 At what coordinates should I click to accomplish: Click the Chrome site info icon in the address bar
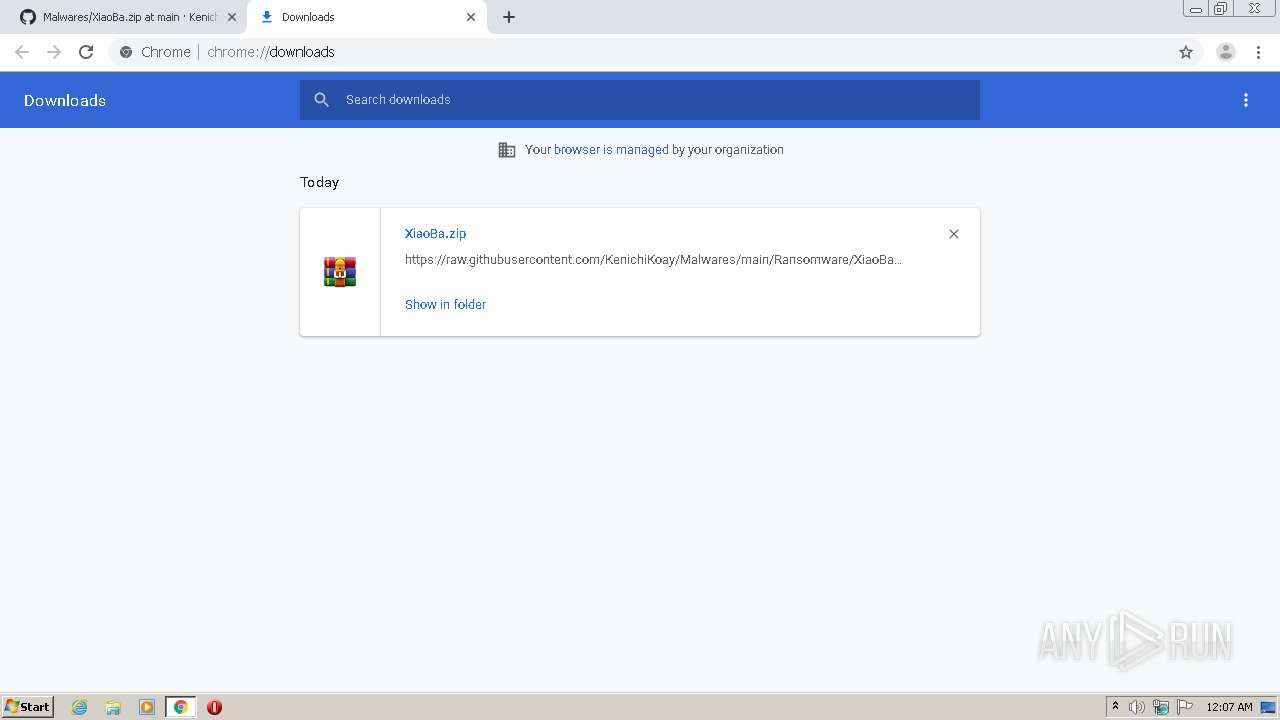(x=126, y=52)
